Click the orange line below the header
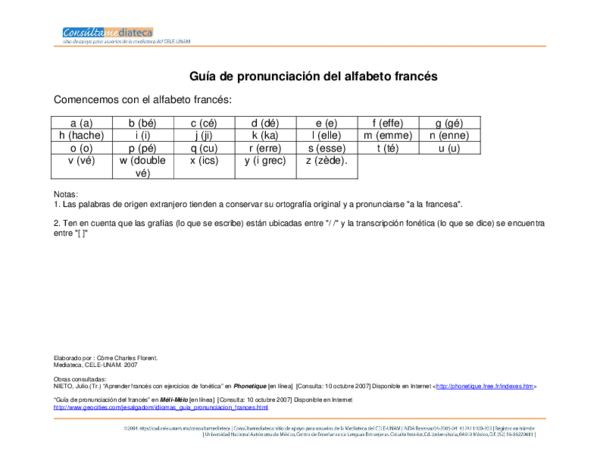 tap(300, 48)
